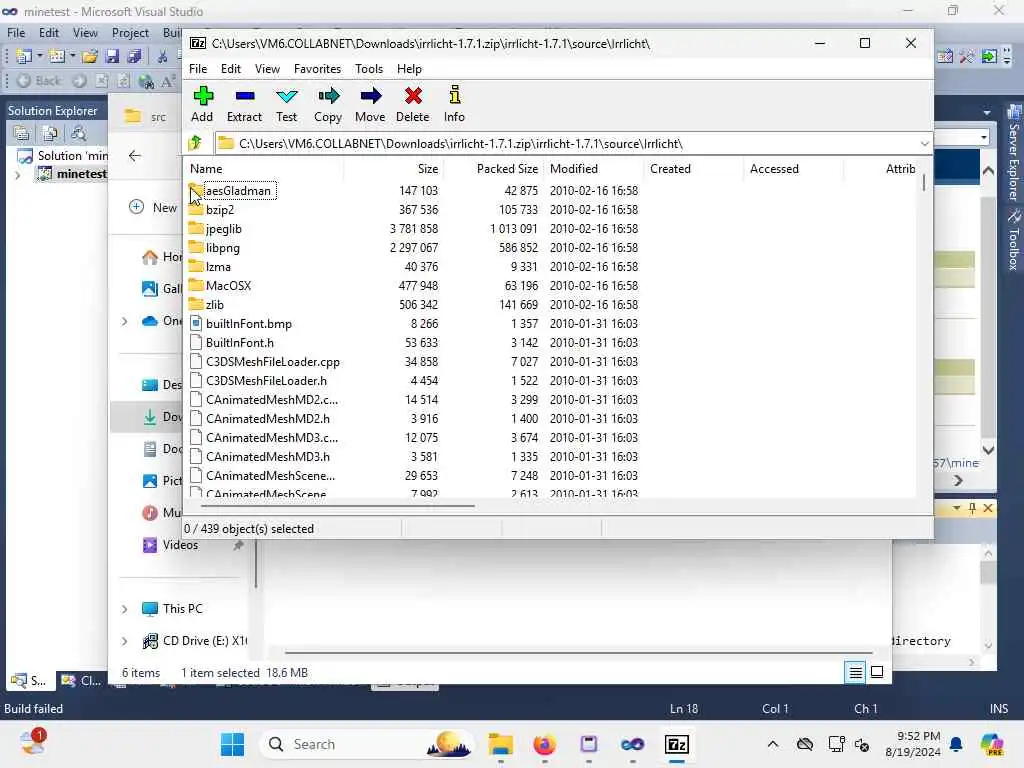Expand the OneDrive navigation node
Screen dimensions: 1024x768
click(x=124, y=321)
